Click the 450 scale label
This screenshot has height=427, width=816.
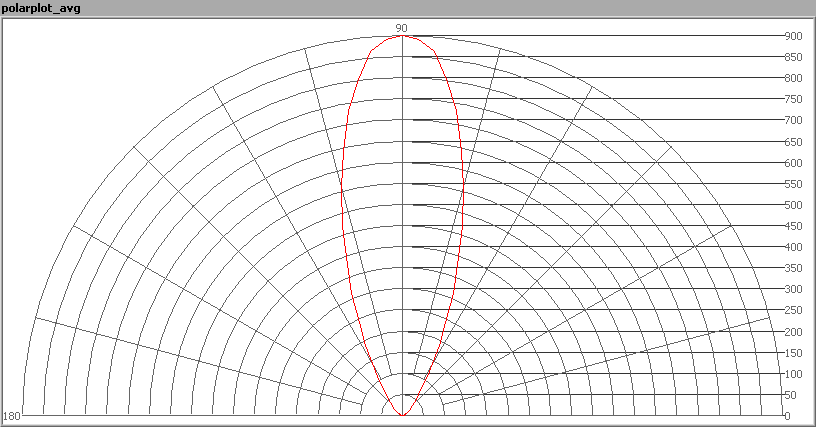(x=793, y=226)
